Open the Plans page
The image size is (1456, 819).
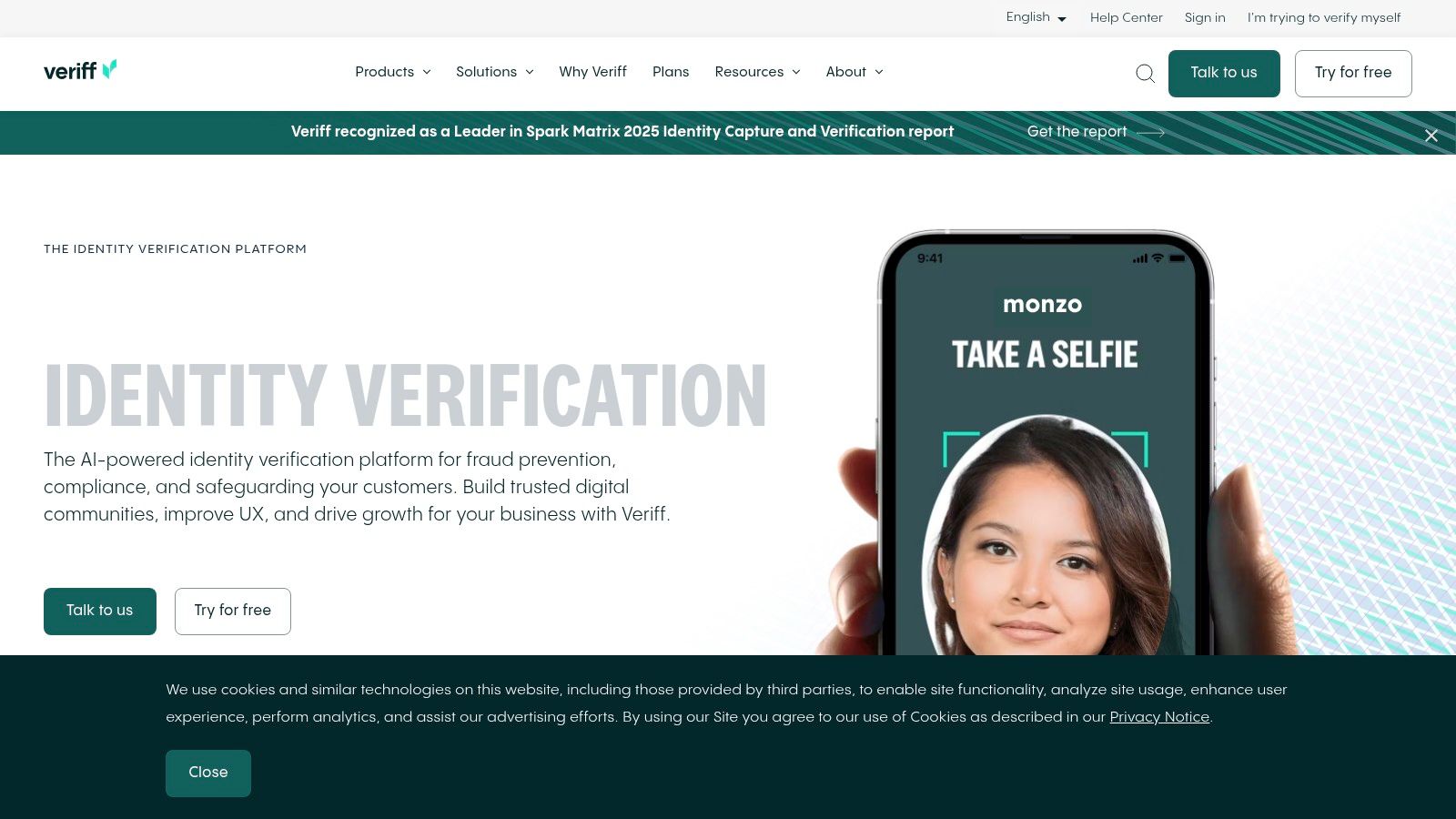671,72
